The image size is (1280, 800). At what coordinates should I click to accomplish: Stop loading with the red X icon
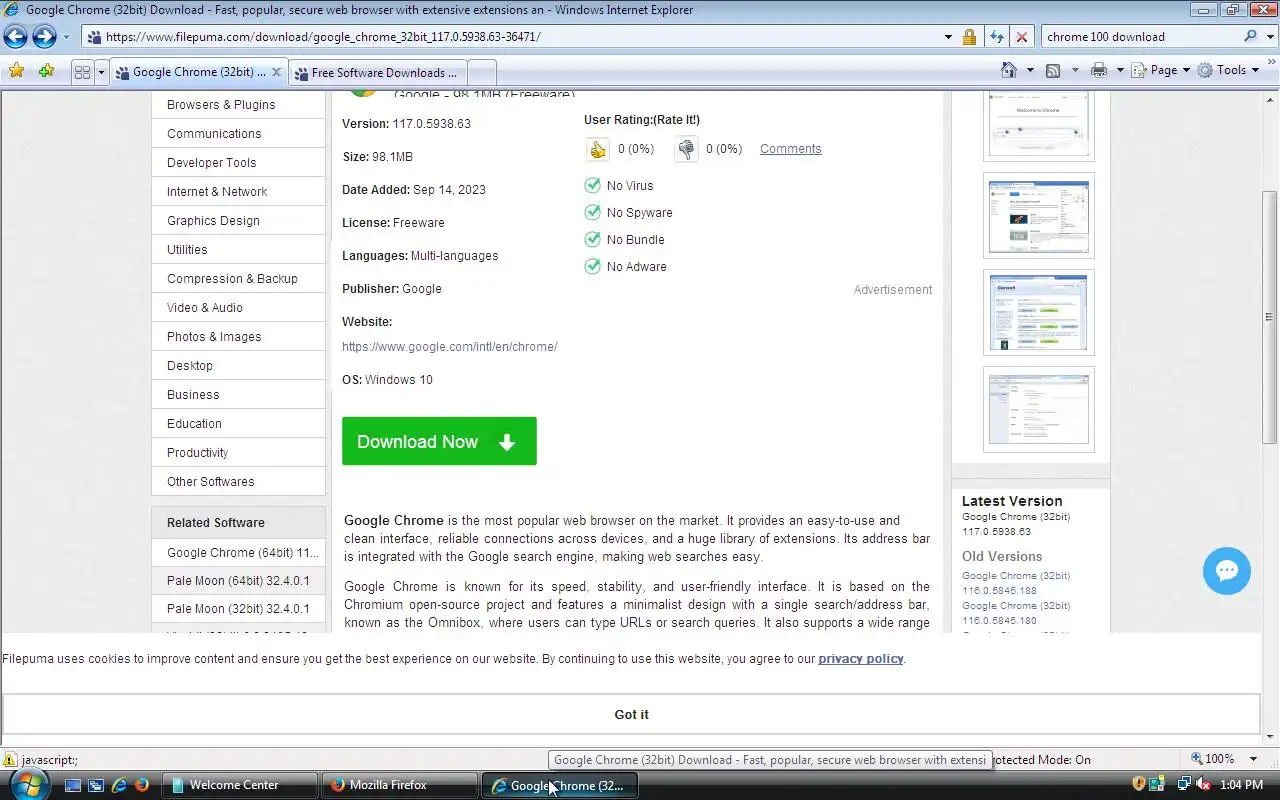pyautogui.click(x=1022, y=37)
